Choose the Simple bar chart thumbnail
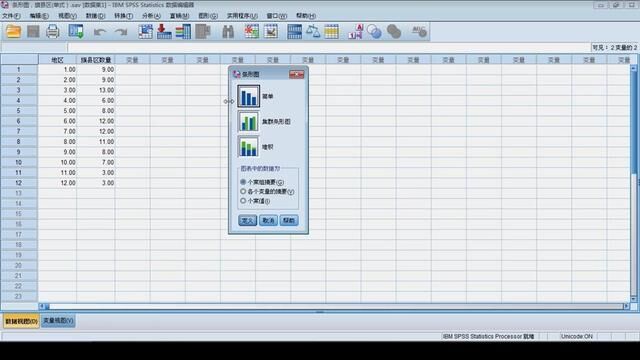 (x=248, y=96)
